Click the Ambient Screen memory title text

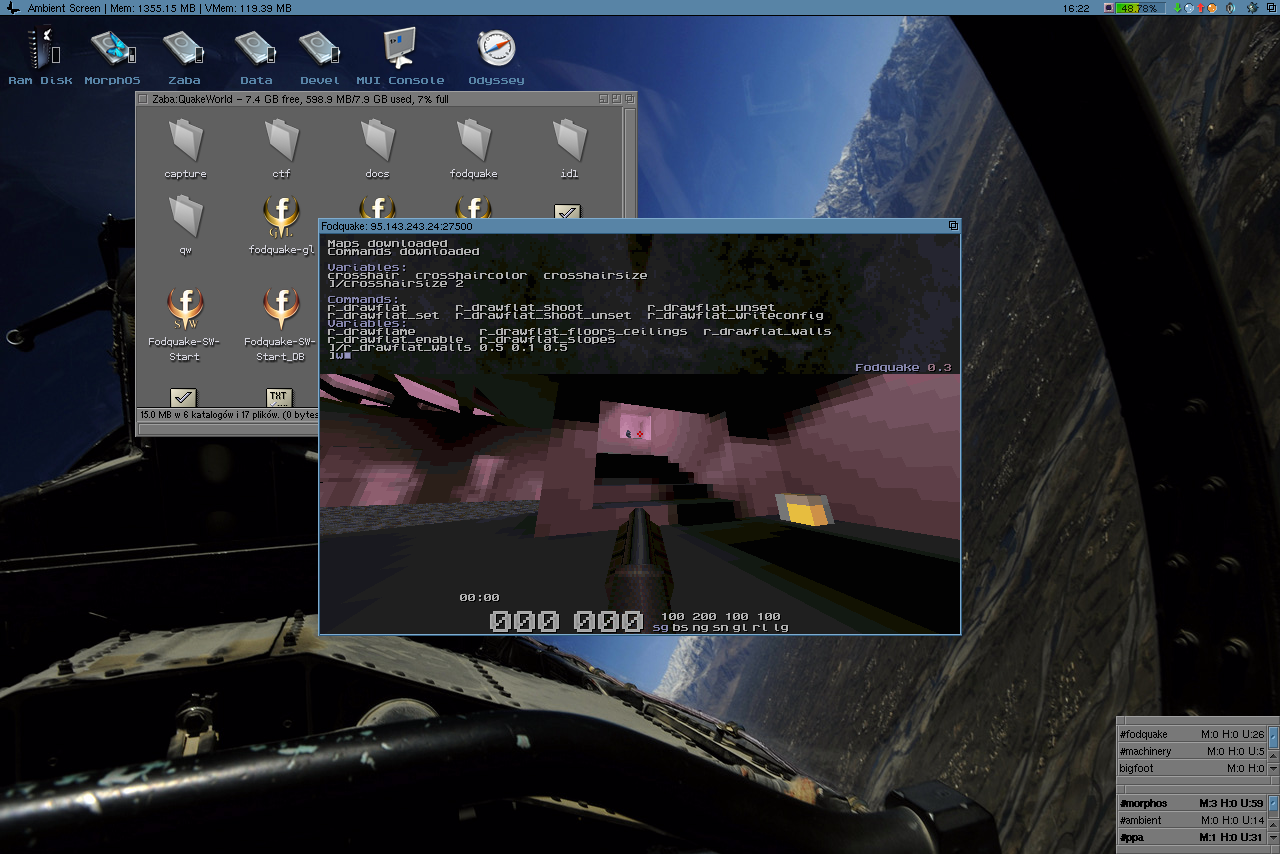pos(159,8)
